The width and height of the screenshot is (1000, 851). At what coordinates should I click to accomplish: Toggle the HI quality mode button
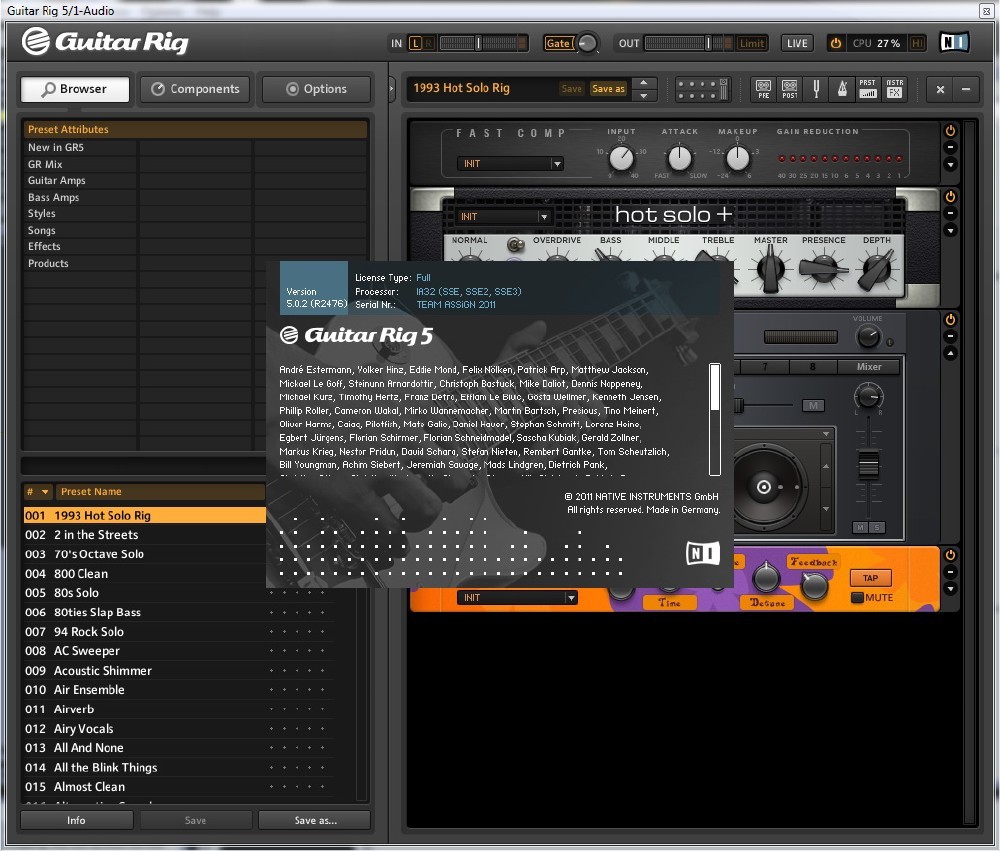coord(918,43)
